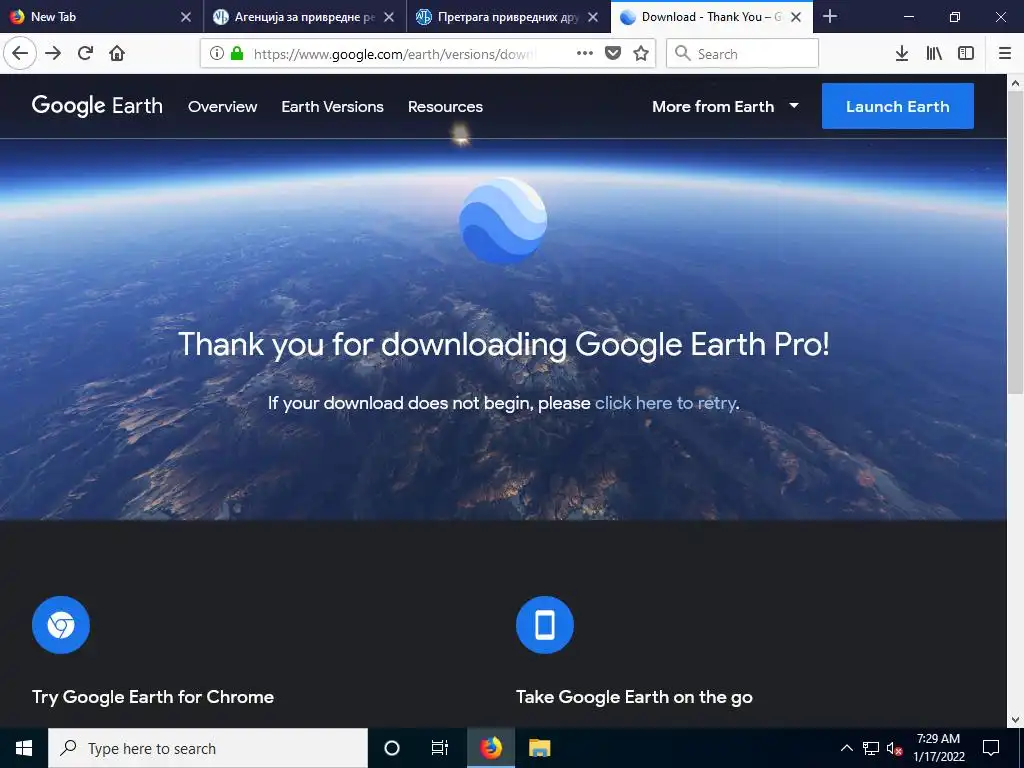The image size is (1024, 768).
Task: Click the mobile phone icon circle
Action: pos(545,625)
